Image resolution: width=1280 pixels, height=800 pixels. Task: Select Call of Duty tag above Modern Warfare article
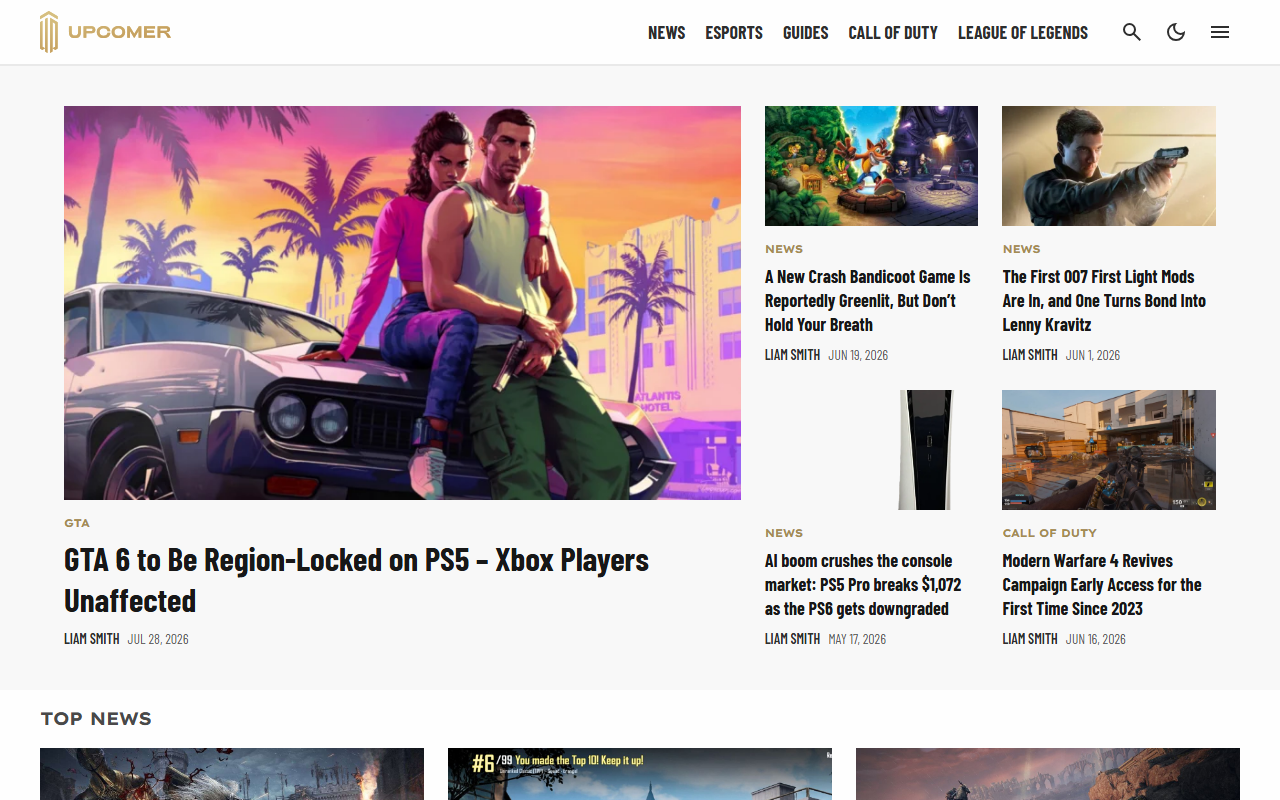coord(1050,533)
